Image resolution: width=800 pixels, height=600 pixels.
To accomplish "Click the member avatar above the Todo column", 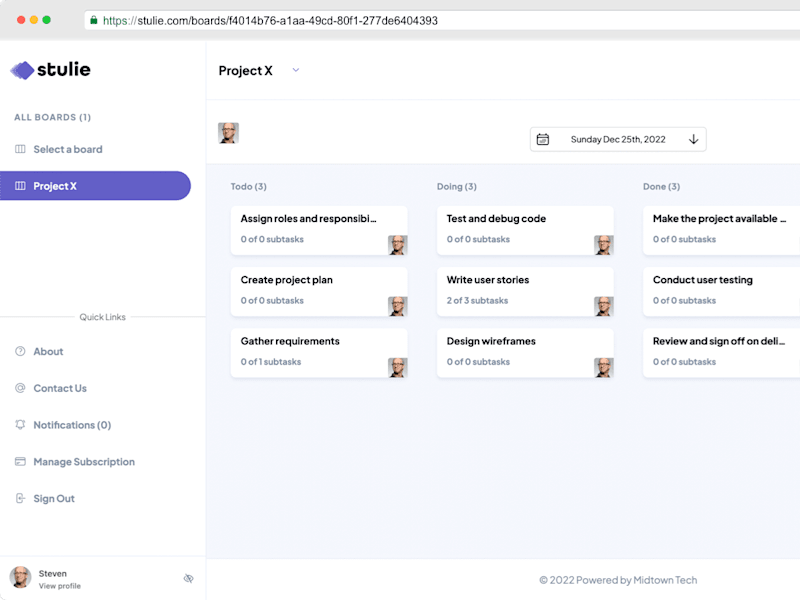I will pos(228,133).
